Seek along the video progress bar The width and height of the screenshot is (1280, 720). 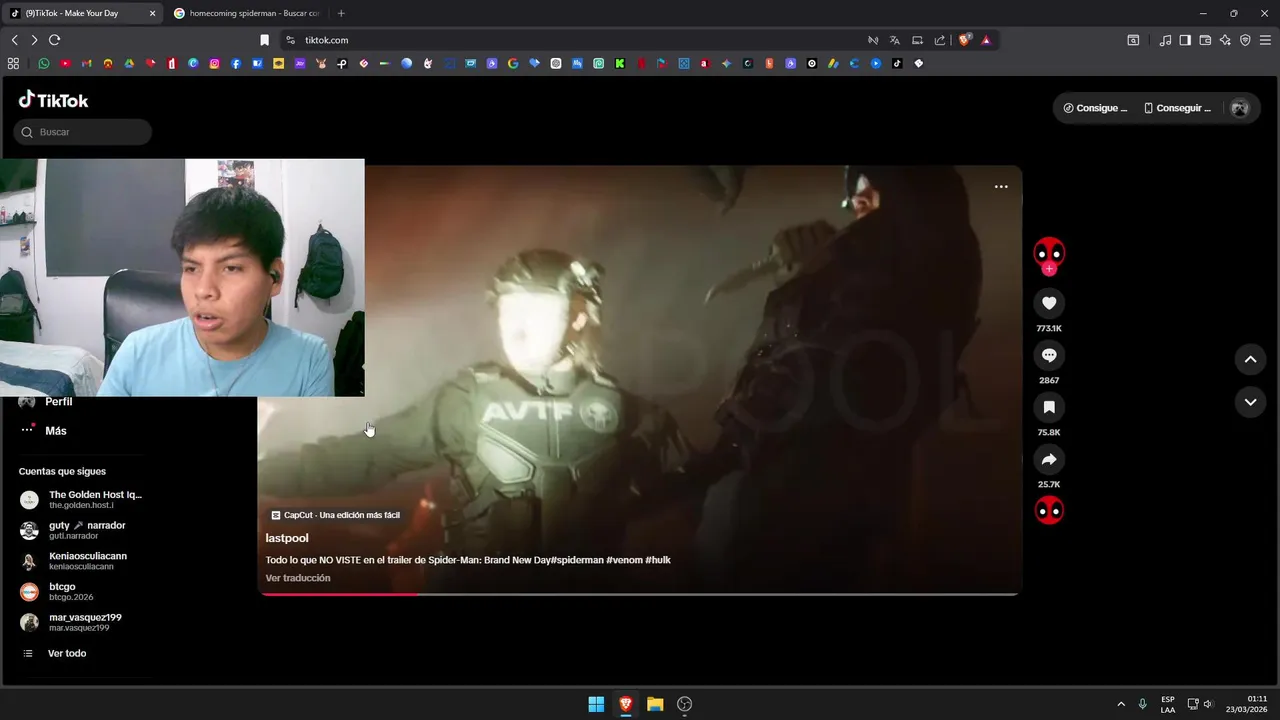(x=639, y=594)
